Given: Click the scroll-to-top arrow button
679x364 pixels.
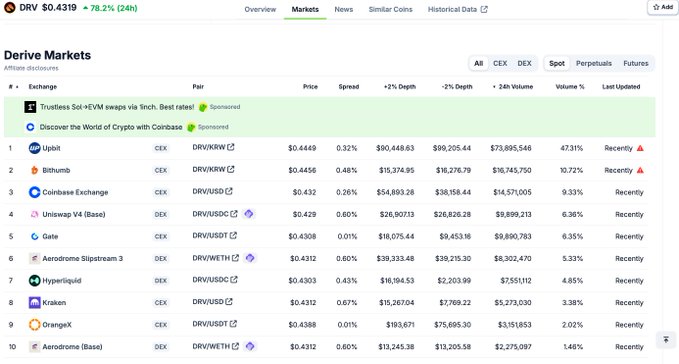Looking at the screenshot, I should coord(666,339).
